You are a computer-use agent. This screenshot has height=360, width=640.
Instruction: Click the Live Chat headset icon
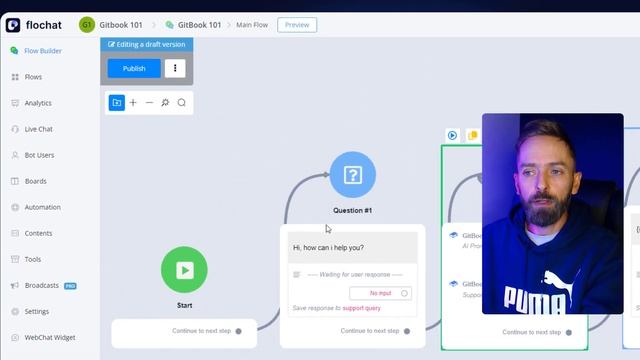point(15,129)
